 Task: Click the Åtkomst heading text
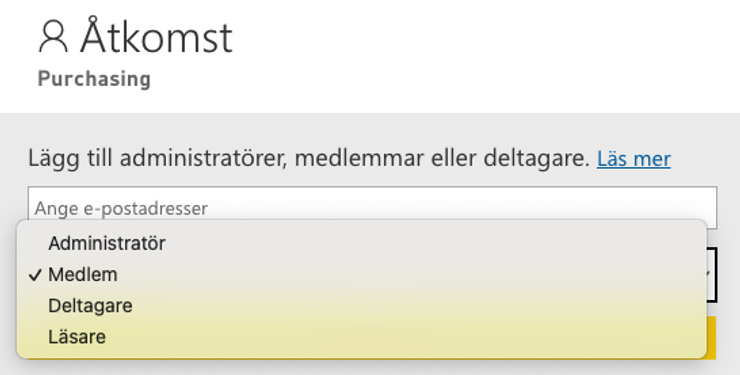click(x=156, y=37)
